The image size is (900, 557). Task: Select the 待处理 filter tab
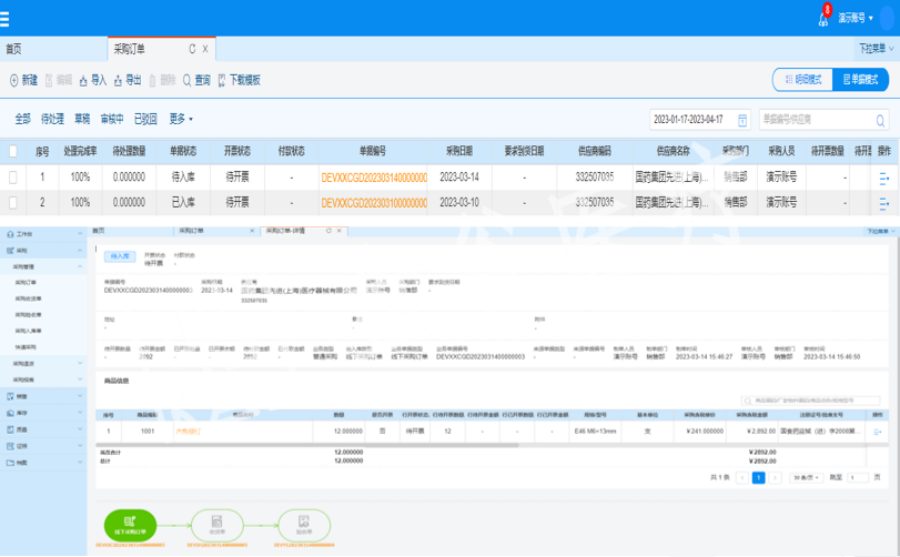pyautogui.click(x=52, y=119)
